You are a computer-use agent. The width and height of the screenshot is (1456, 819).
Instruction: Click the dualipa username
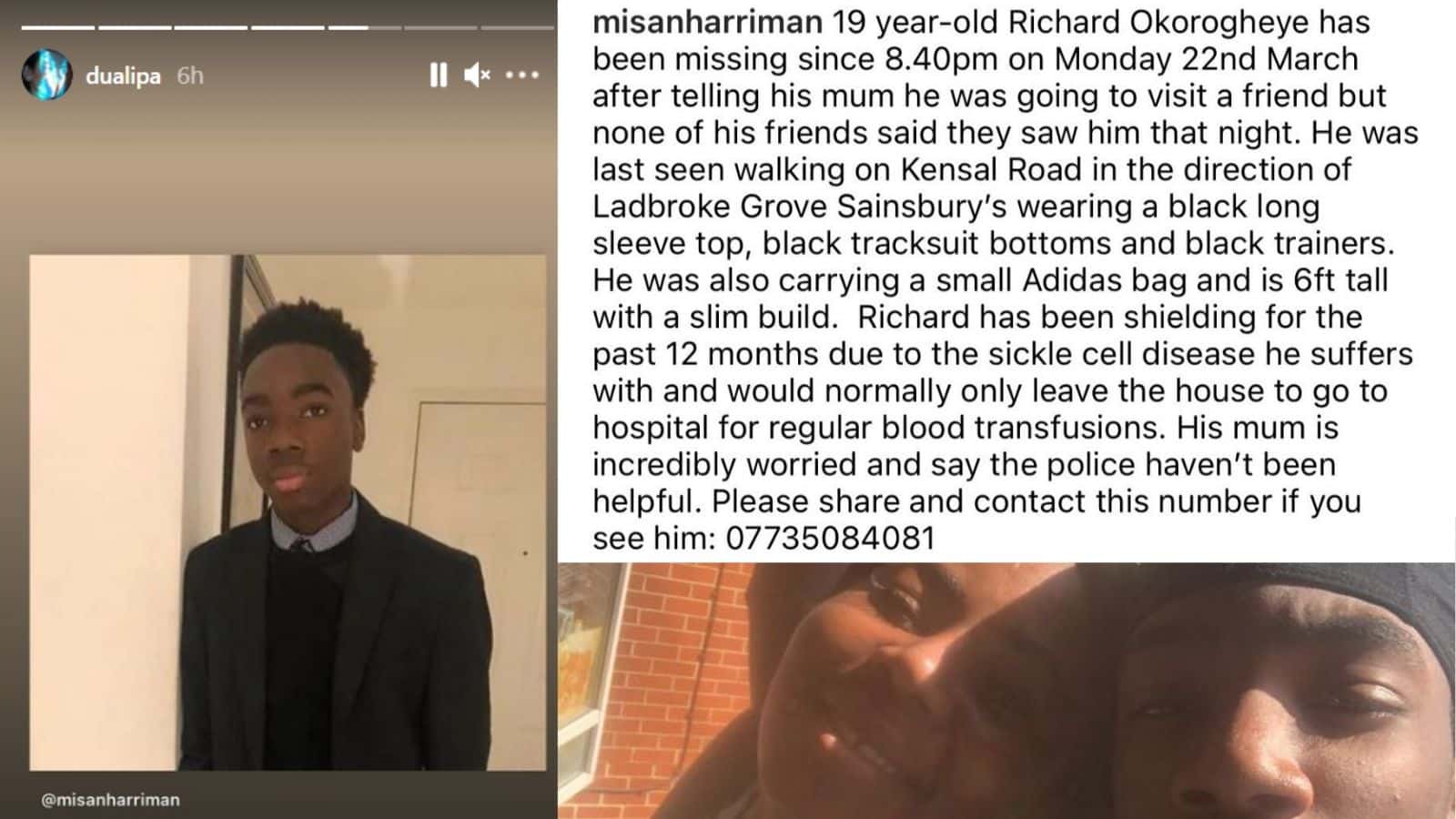(123, 76)
